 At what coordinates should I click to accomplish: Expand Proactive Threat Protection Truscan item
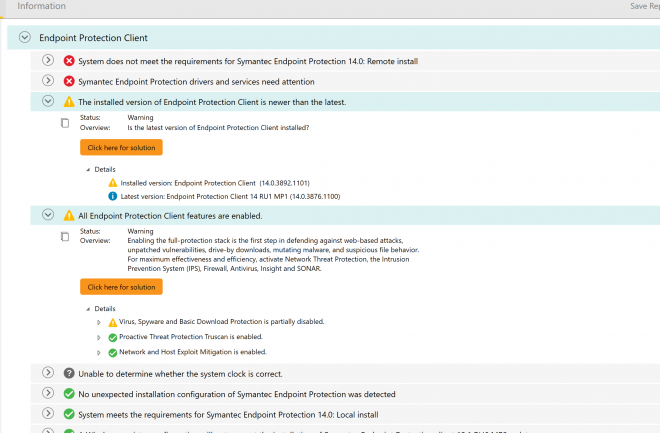pyautogui.click(x=99, y=337)
